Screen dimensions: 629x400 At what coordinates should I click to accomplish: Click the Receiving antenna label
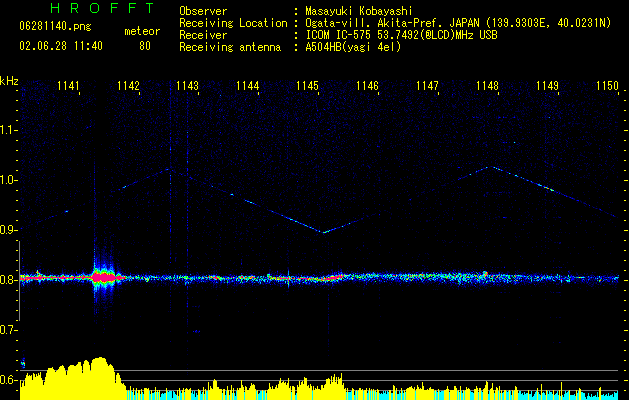coord(230,47)
